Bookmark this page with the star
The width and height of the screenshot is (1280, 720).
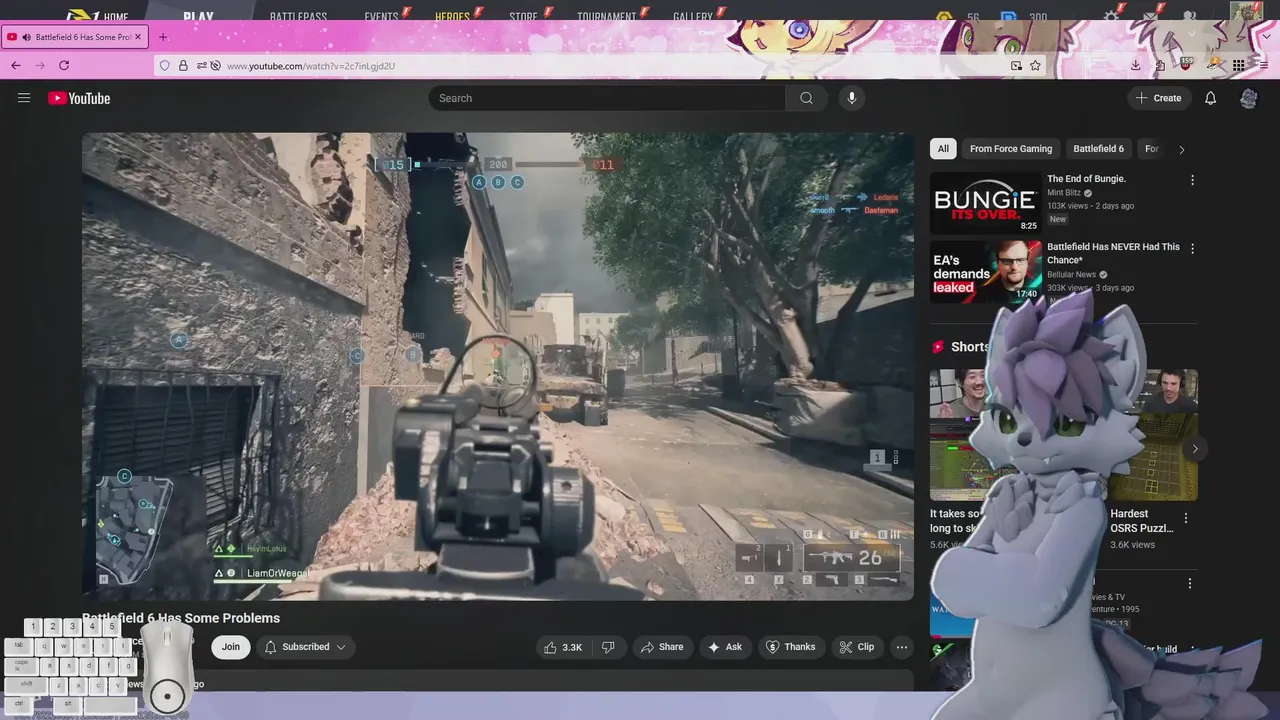tap(1035, 65)
